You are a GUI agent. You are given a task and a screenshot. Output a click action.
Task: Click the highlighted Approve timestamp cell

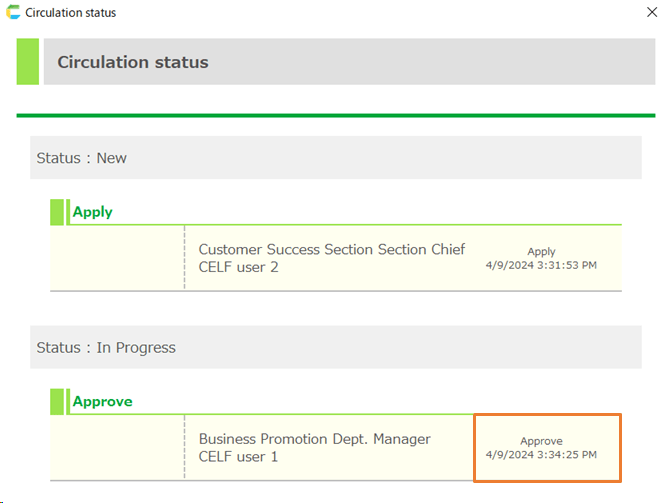point(547,448)
